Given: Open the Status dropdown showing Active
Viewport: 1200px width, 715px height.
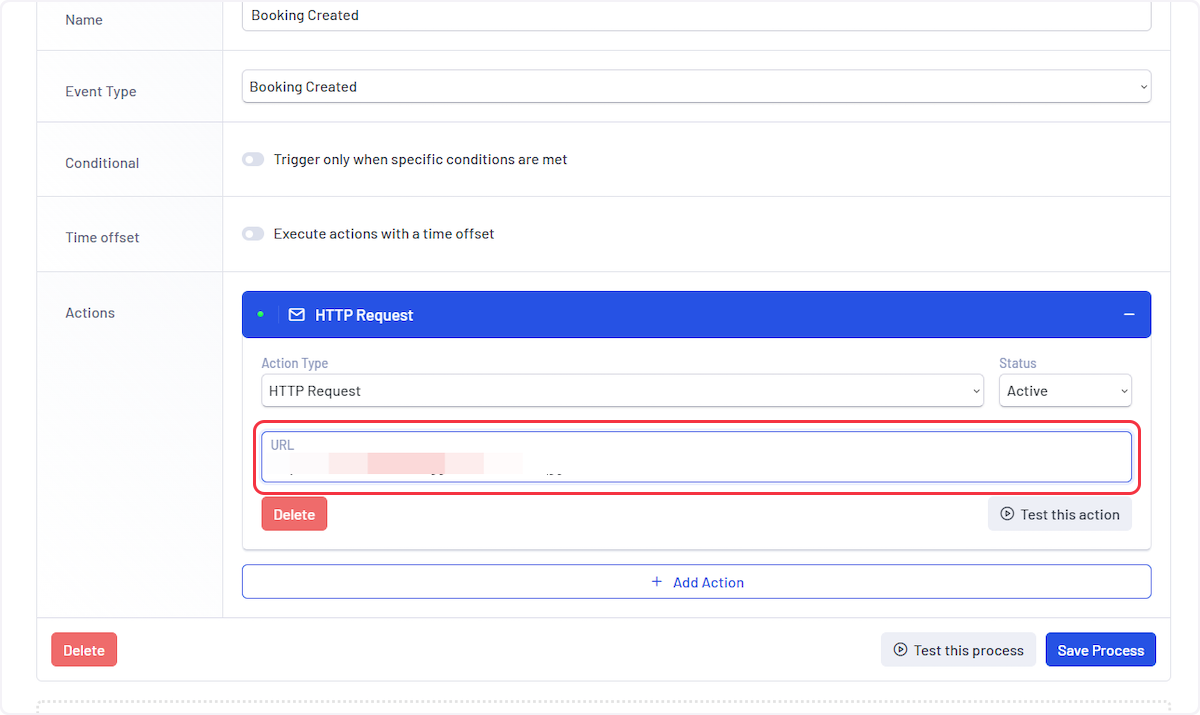Looking at the screenshot, I should 1065,391.
